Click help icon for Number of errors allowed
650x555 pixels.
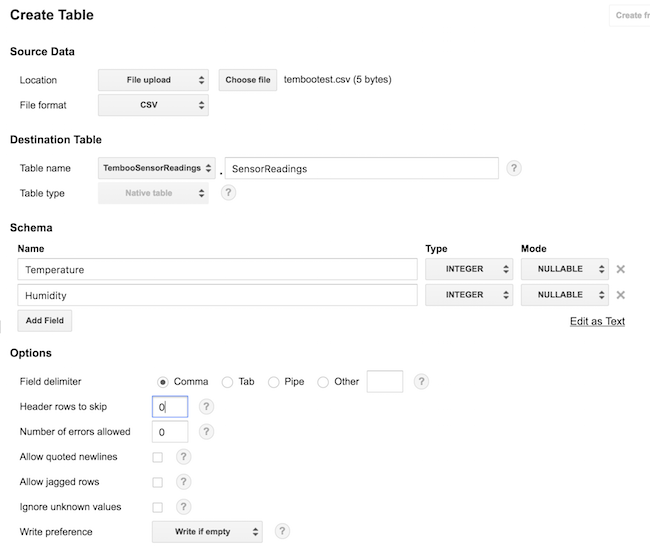click(206, 432)
